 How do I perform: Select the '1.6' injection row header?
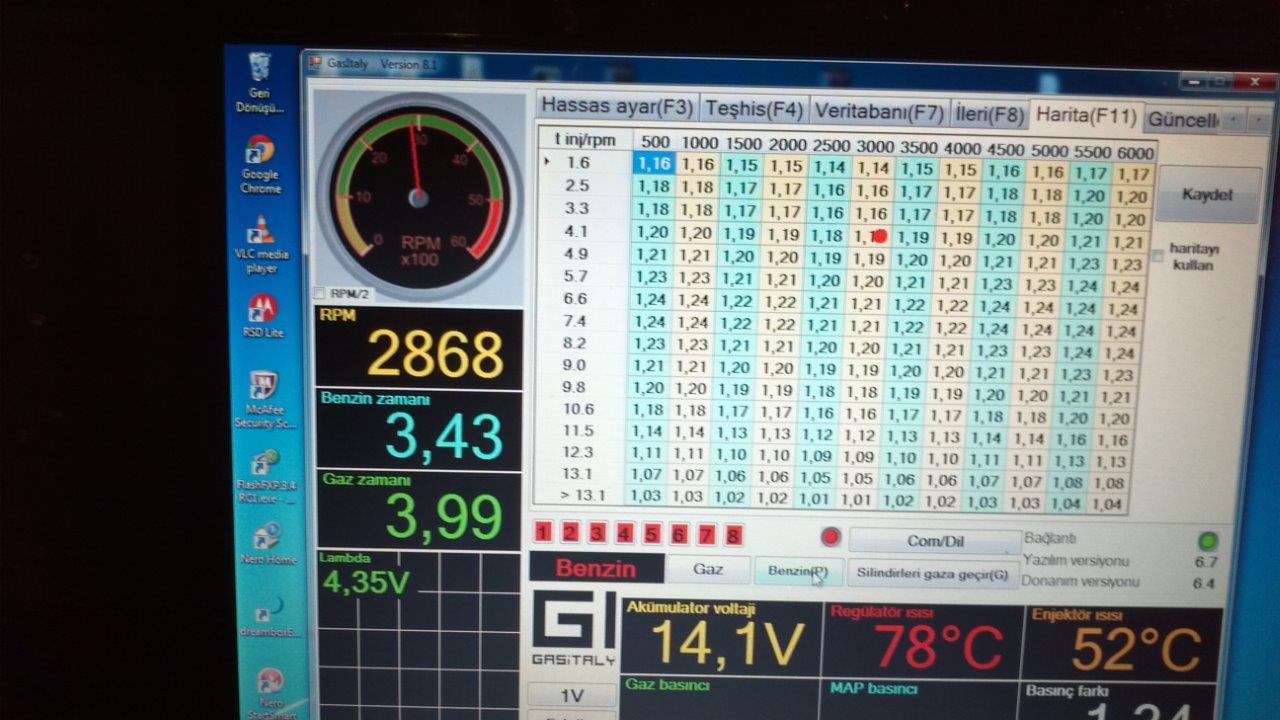coord(578,162)
